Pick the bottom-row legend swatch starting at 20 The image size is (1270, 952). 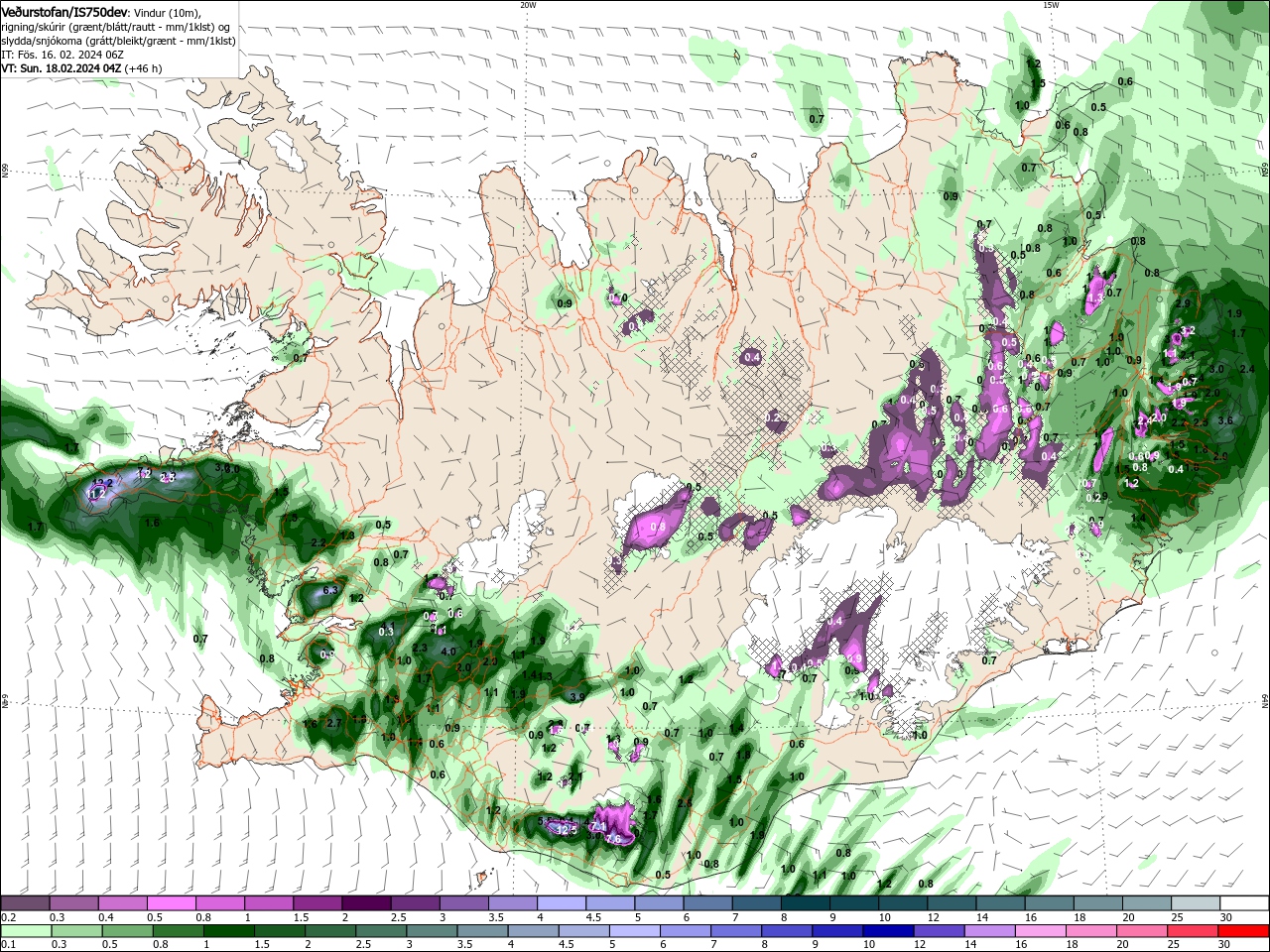coord(1141,931)
